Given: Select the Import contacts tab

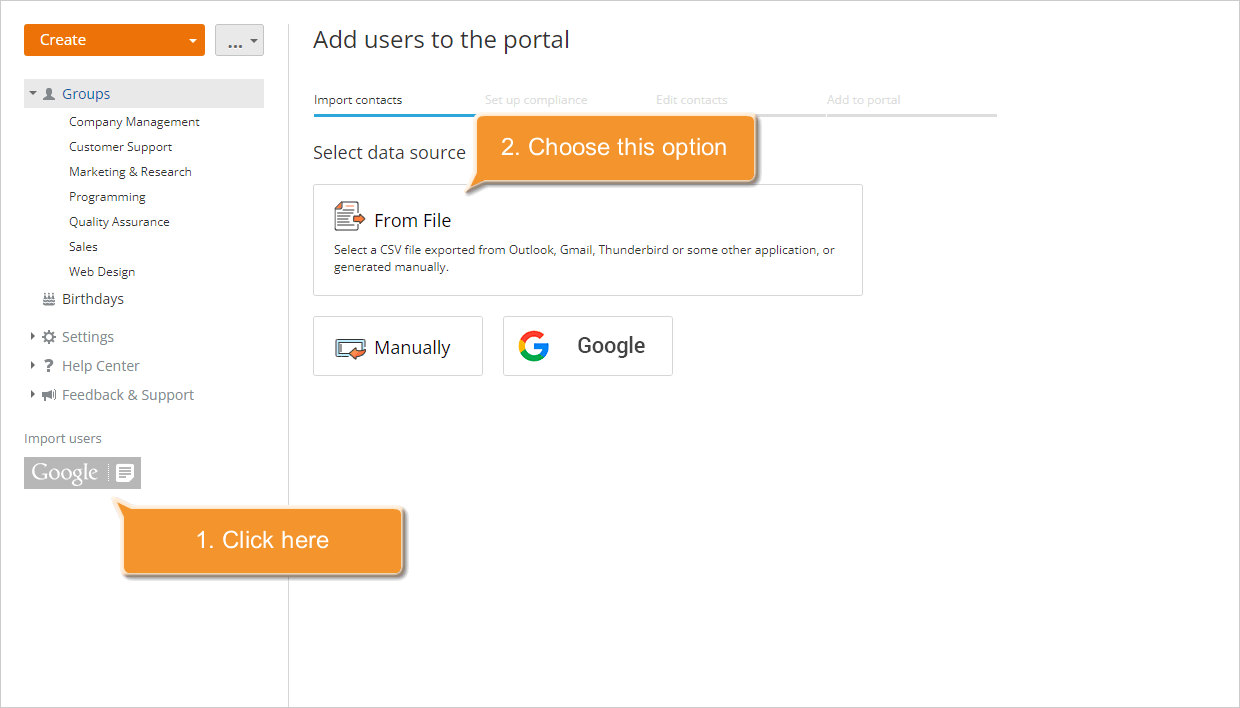Looking at the screenshot, I should tap(358, 100).
